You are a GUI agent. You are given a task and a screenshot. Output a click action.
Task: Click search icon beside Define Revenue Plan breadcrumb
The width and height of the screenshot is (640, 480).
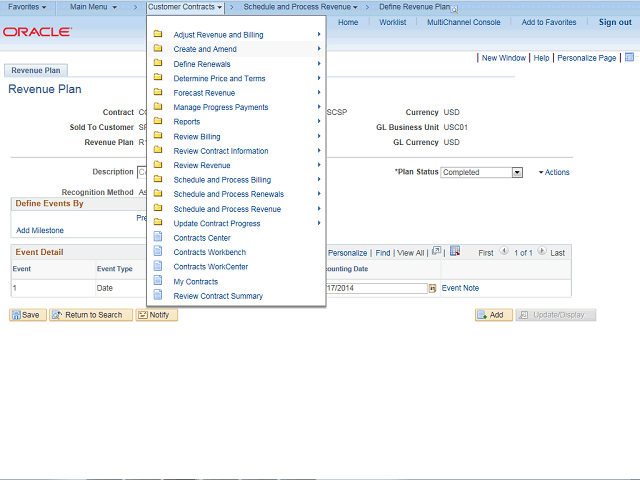(454, 9)
